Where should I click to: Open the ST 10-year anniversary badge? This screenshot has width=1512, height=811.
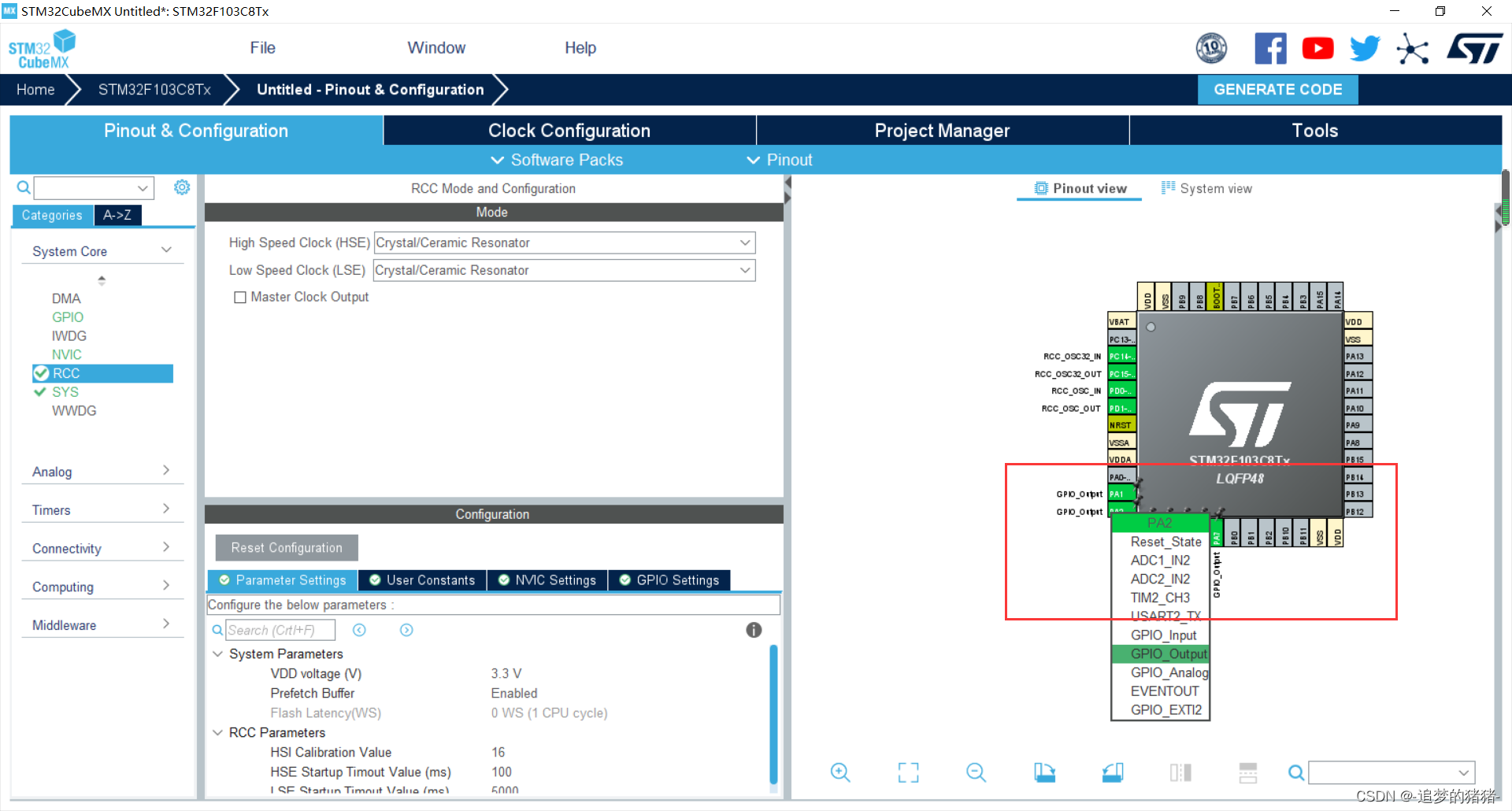point(1211,49)
